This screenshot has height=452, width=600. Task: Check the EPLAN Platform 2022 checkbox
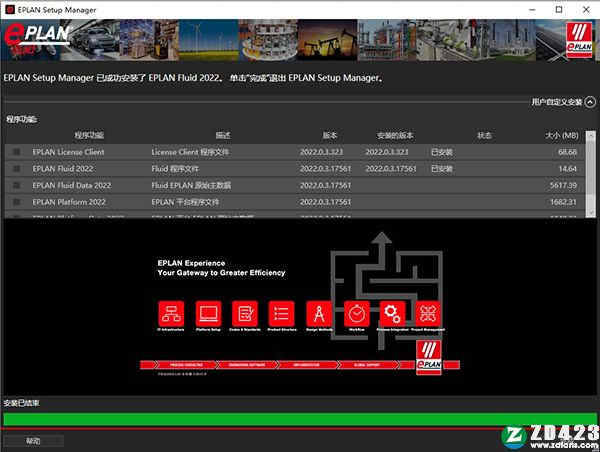16,202
